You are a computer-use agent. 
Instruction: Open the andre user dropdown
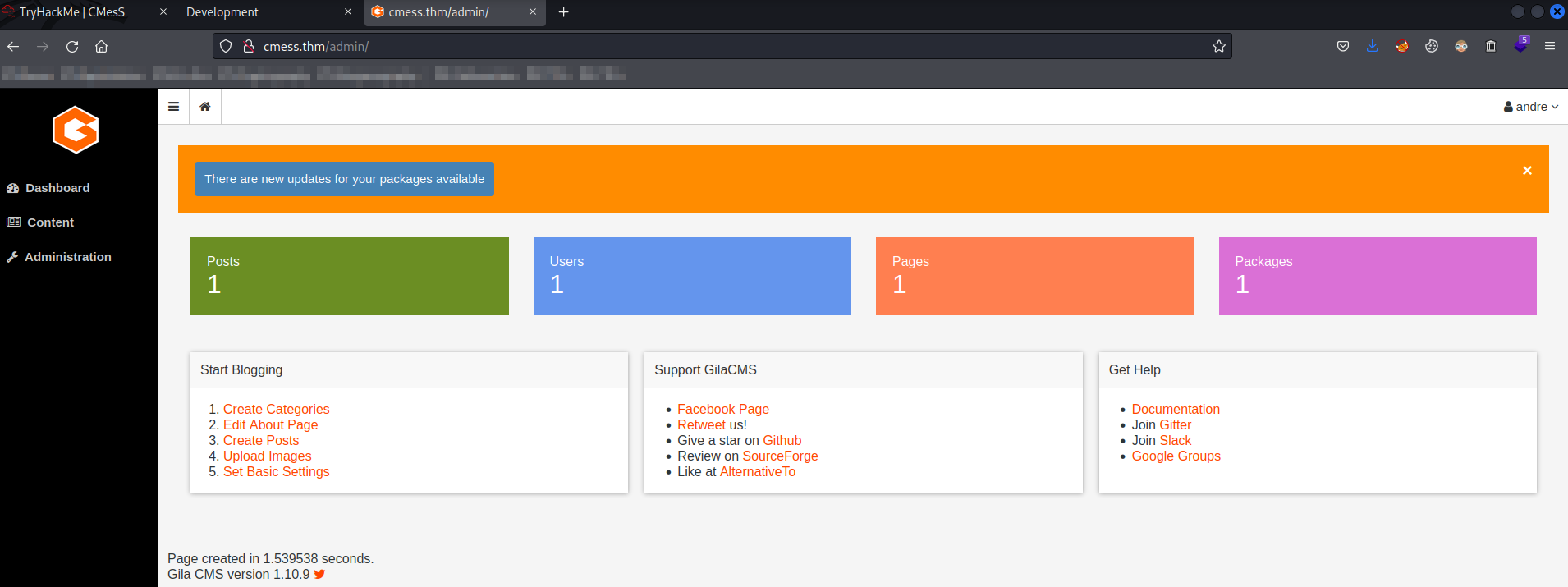[1531, 107]
